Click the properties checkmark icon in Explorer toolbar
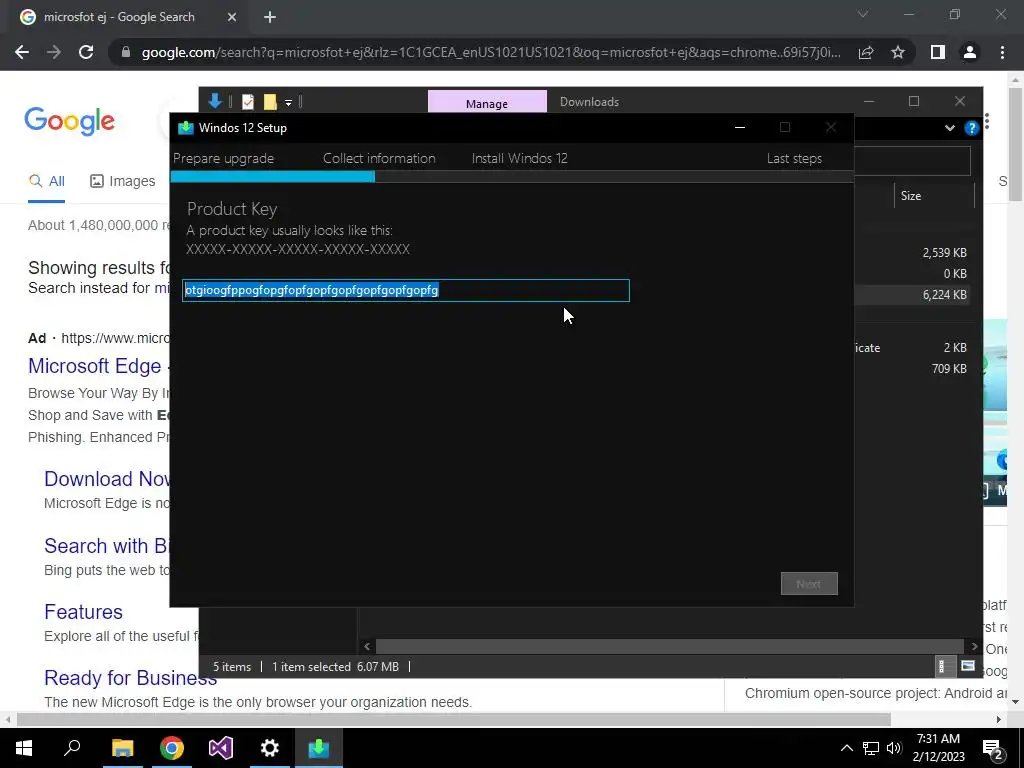Viewport: 1024px width, 768px height. (x=248, y=102)
